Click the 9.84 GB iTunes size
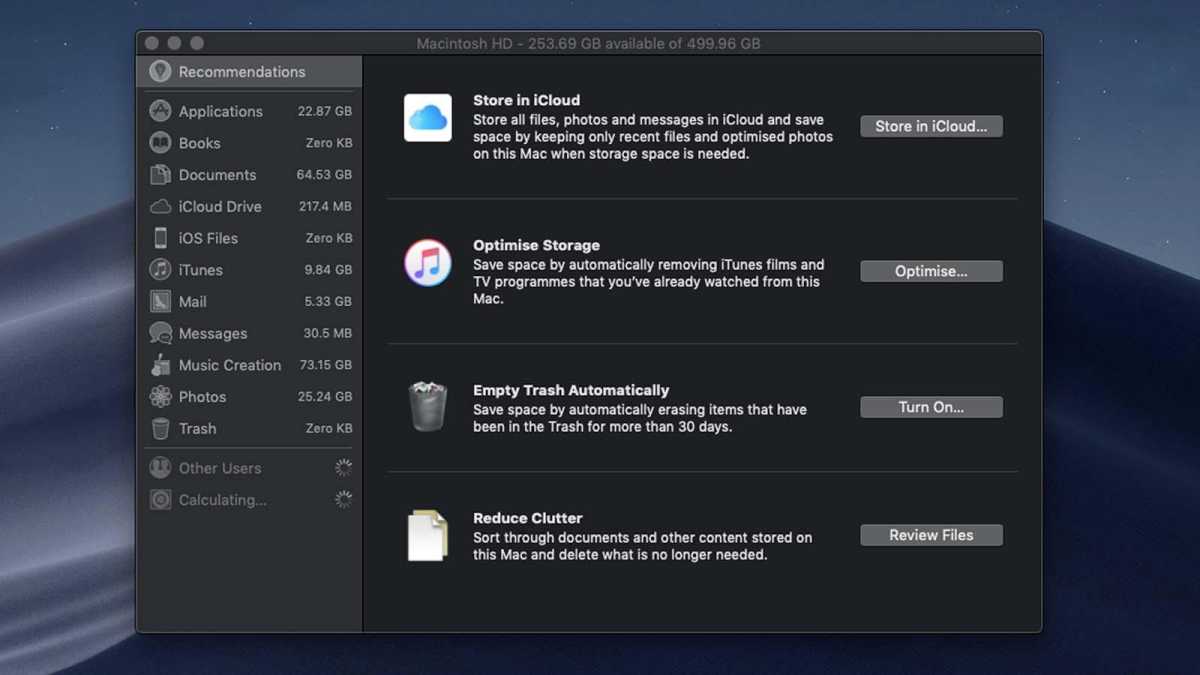 pos(329,270)
